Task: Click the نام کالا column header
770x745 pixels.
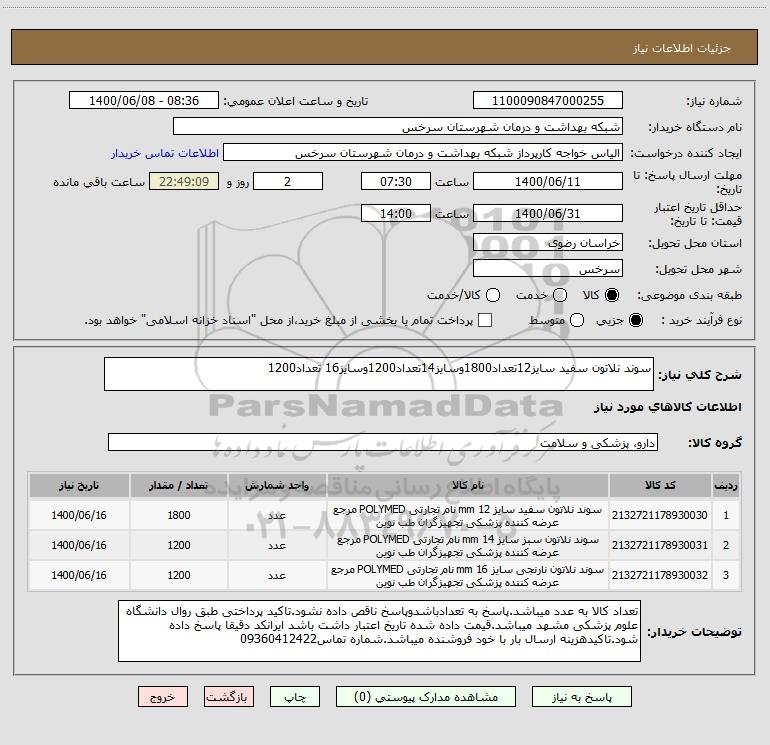Action: [x=468, y=486]
